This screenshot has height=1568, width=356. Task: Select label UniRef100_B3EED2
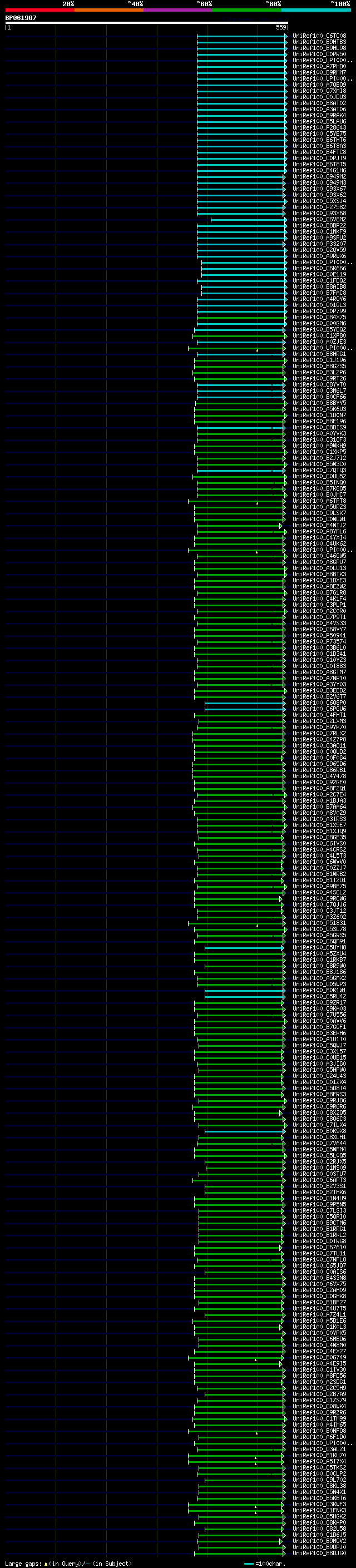(319, 691)
